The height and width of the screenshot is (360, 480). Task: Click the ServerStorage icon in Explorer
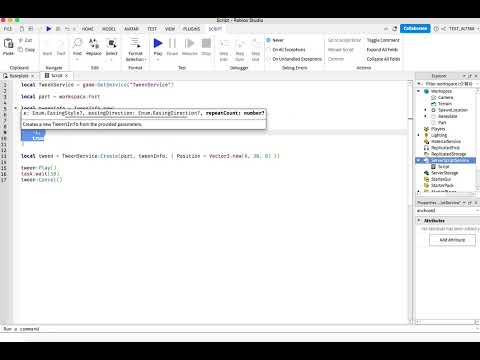[426, 173]
